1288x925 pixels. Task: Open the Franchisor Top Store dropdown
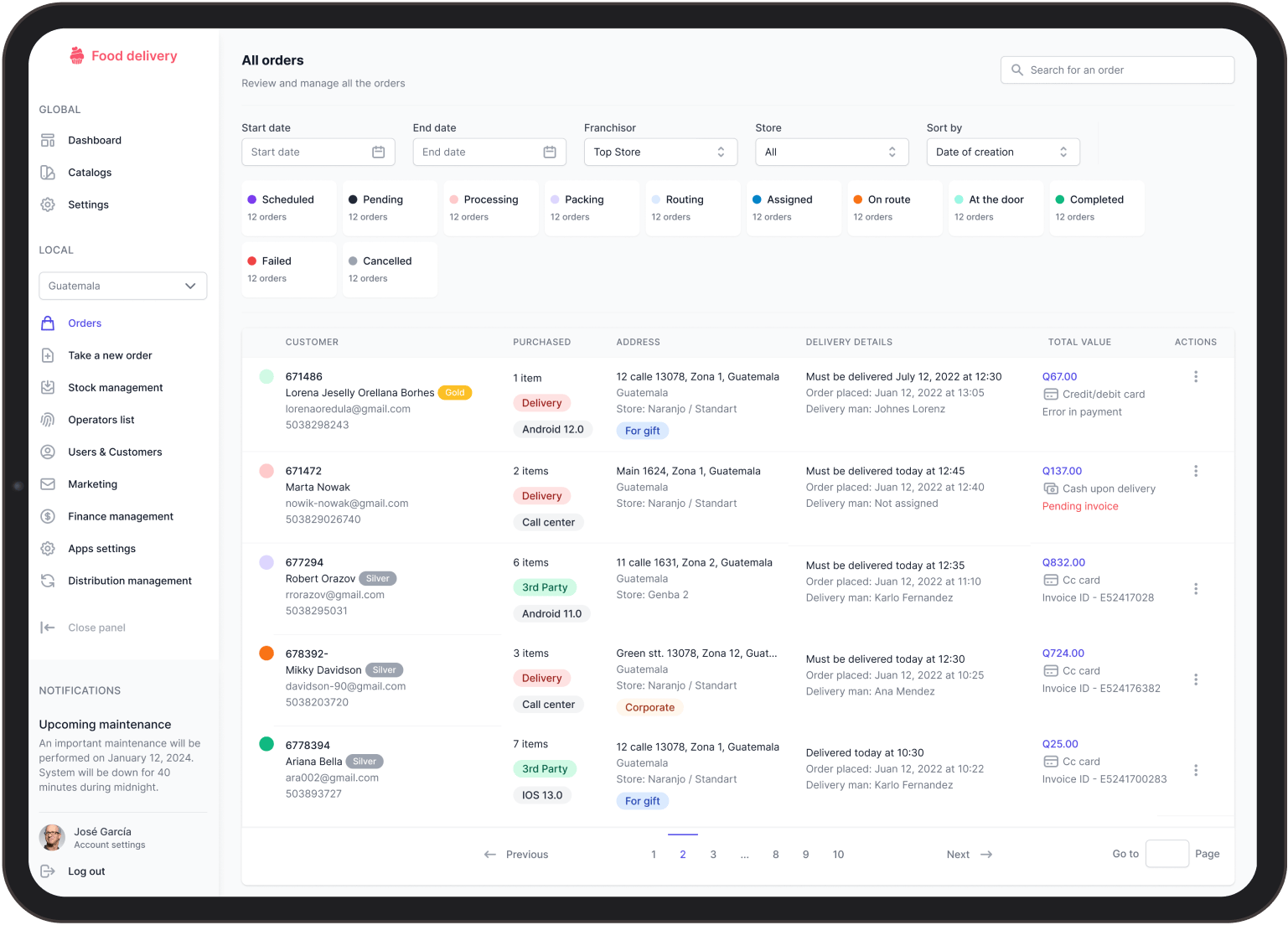click(660, 152)
